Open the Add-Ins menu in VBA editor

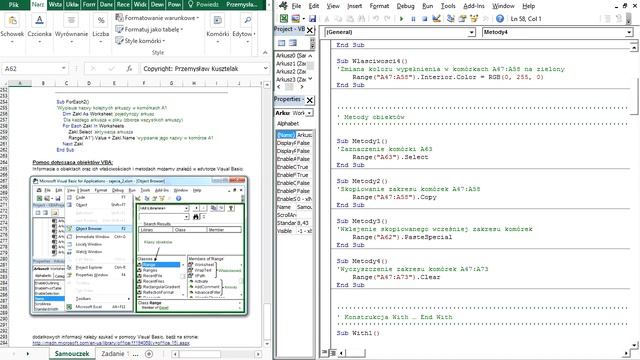pyautogui.click(x=473, y=6)
